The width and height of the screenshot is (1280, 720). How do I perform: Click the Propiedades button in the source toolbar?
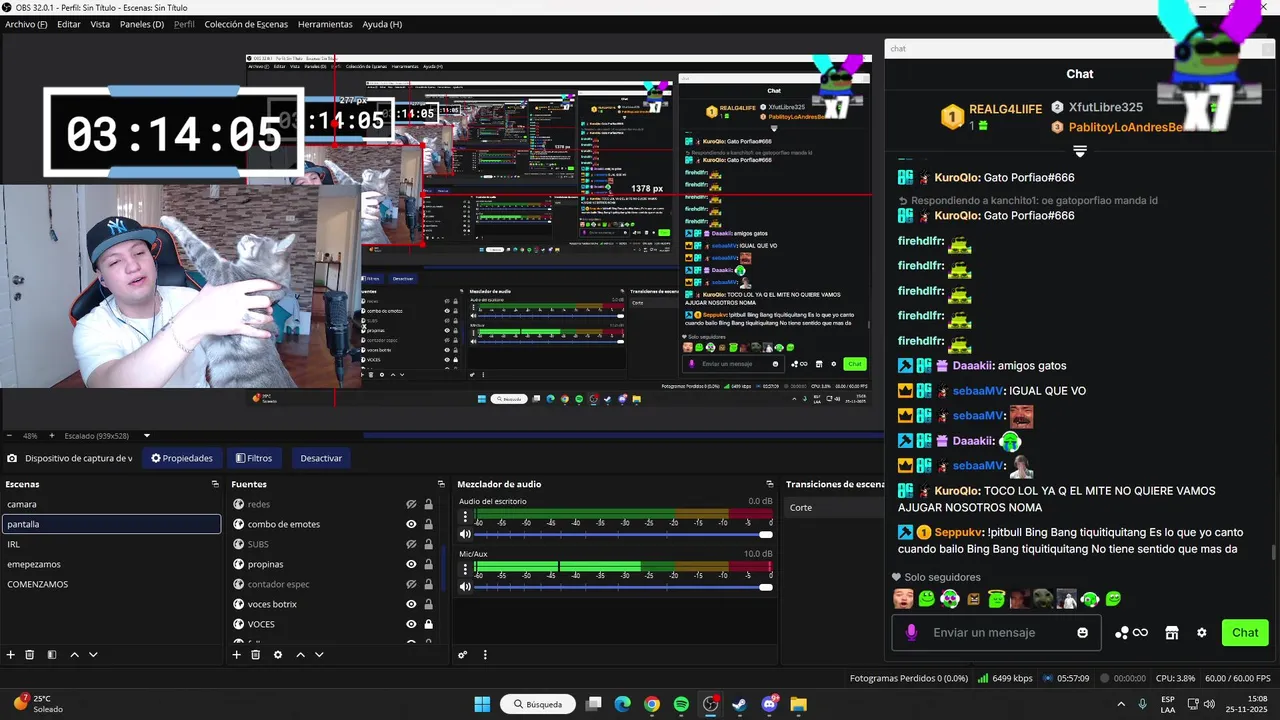pos(182,458)
